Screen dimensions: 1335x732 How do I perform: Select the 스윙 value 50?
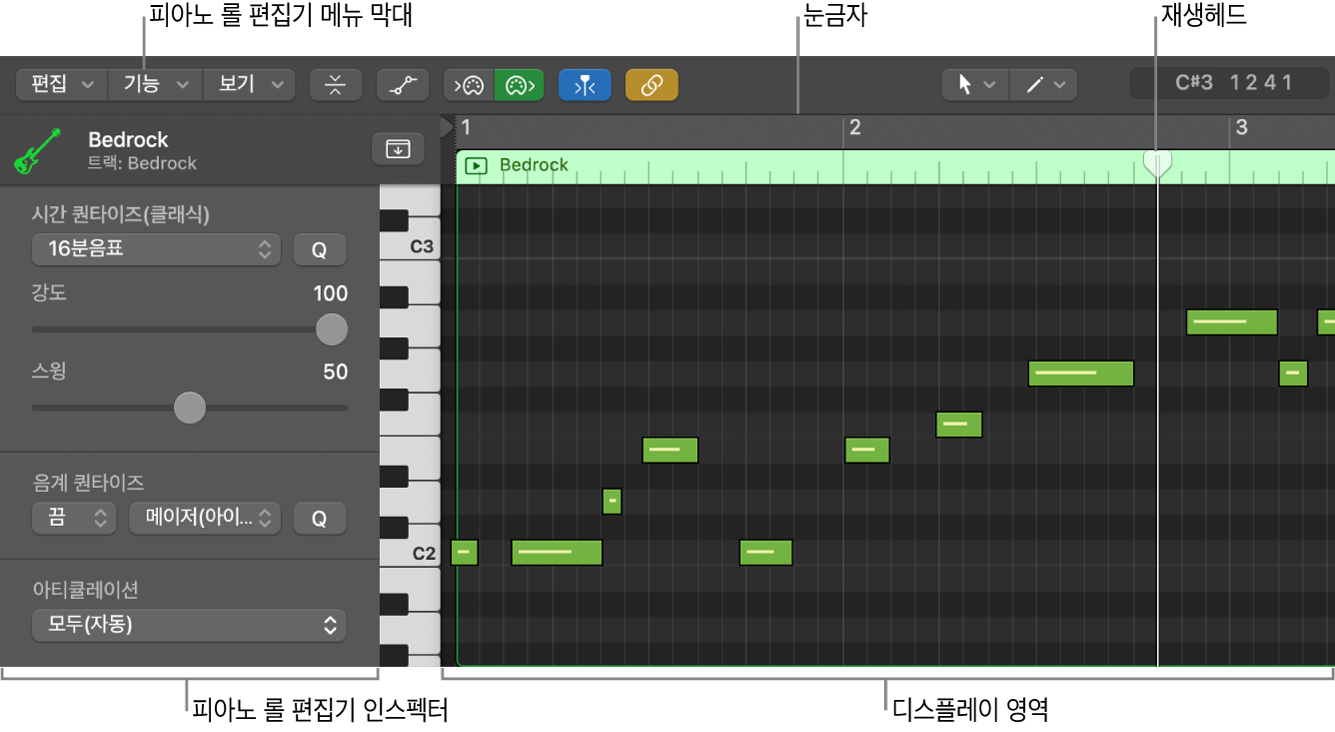tap(336, 372)
